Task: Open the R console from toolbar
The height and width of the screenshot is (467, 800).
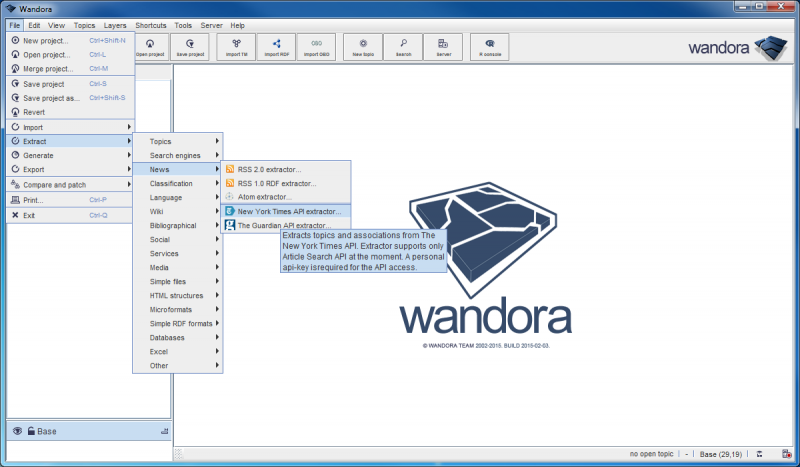Action: (x=490, y=46)
